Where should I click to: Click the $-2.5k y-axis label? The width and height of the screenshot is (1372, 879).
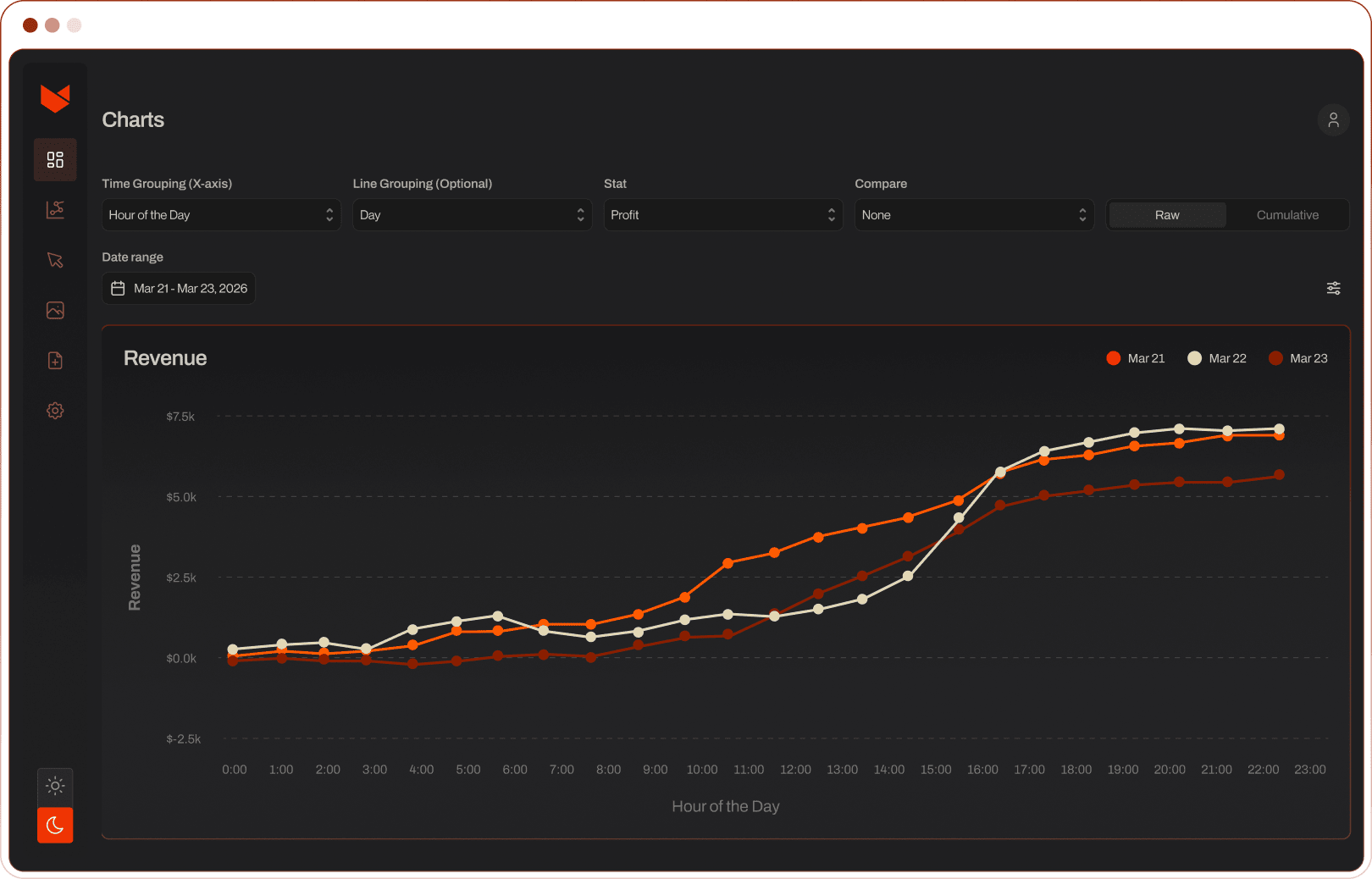pyautogui.click(x=184, y=739)
